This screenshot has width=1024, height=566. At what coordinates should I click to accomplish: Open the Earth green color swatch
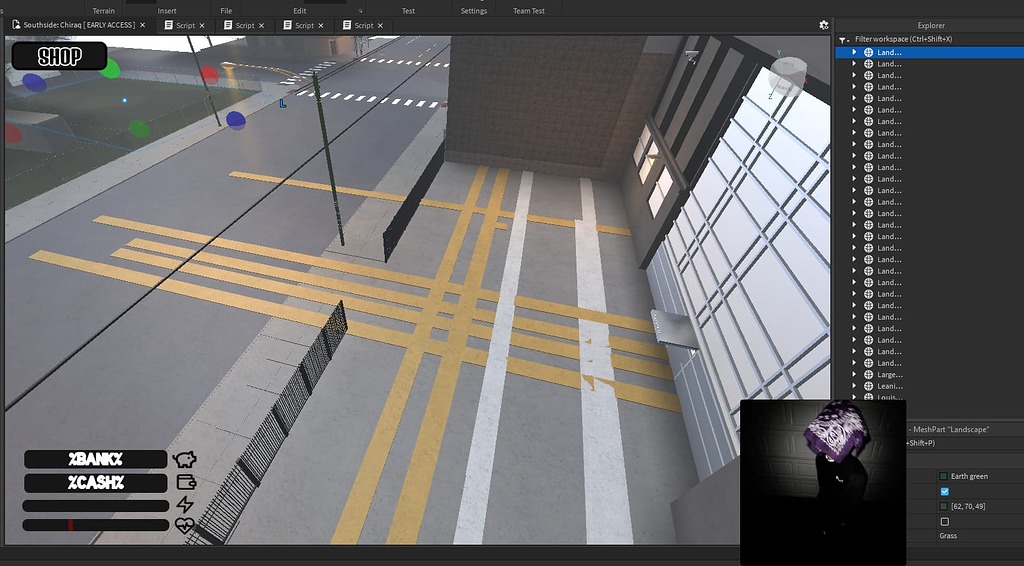944,476
